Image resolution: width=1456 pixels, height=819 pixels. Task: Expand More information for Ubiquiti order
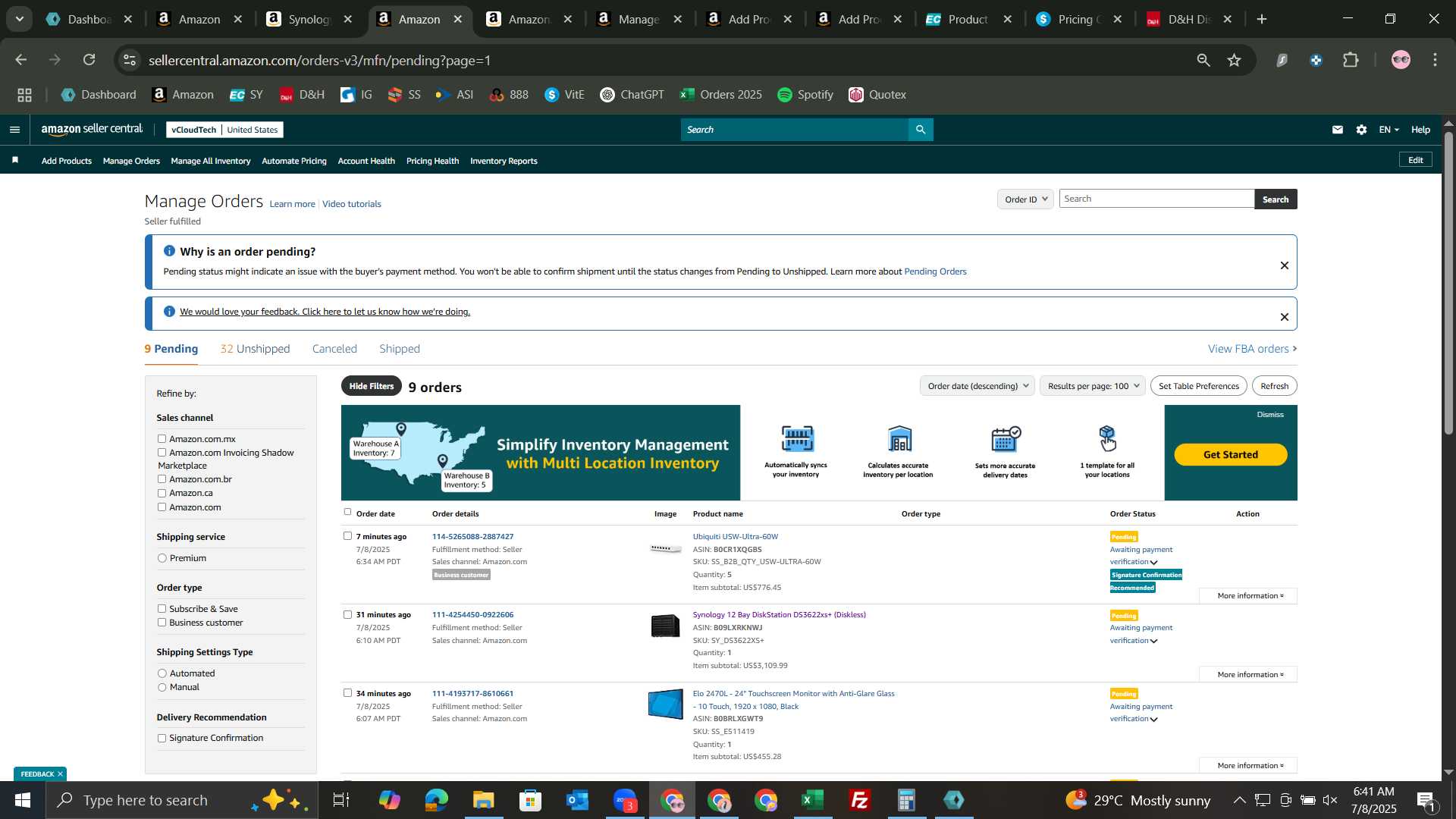(x=1248, y=596)
